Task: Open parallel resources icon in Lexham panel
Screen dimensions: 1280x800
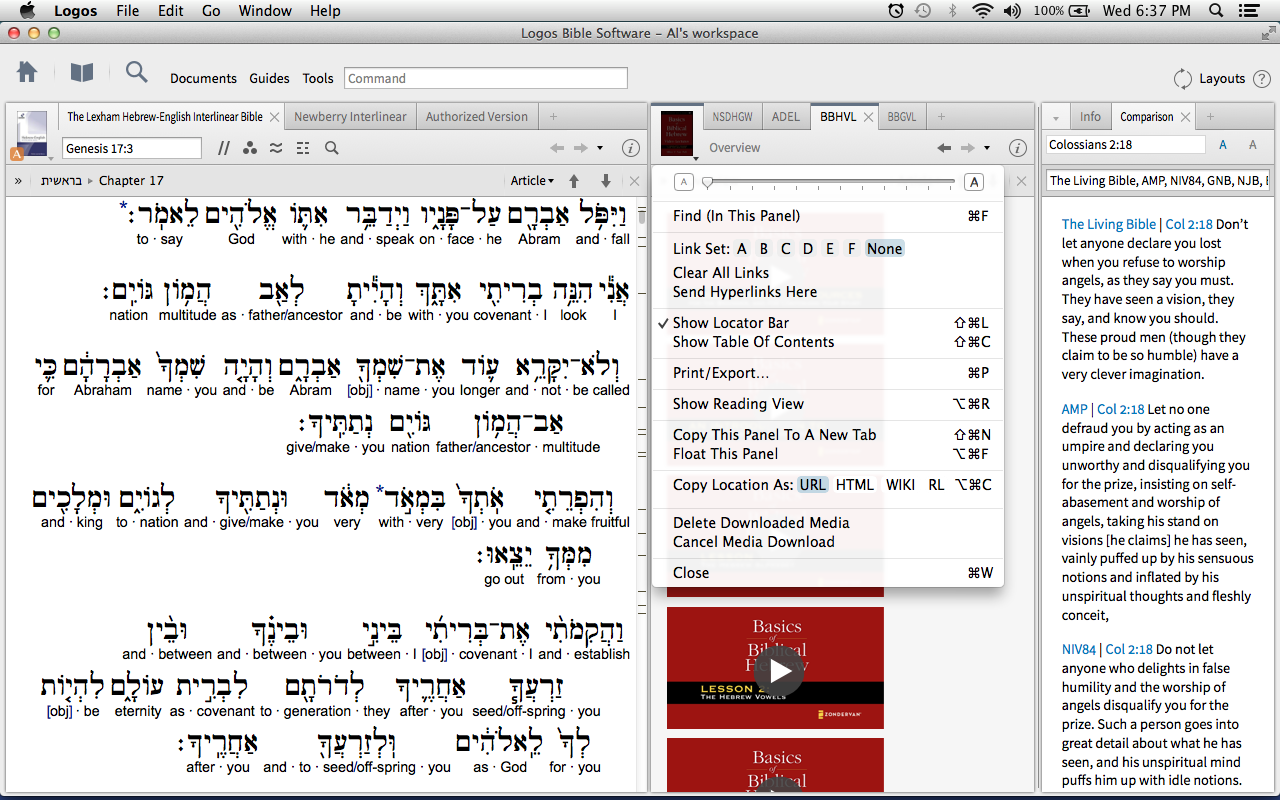Action: (x=224, y=148)
